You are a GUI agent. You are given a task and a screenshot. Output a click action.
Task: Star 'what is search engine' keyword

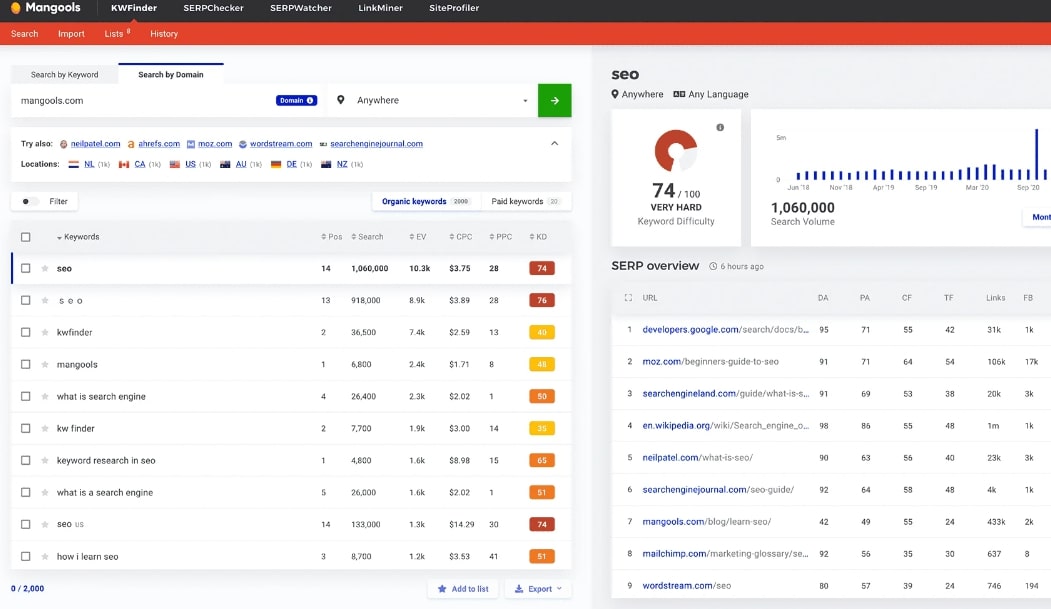pos(45,397)
